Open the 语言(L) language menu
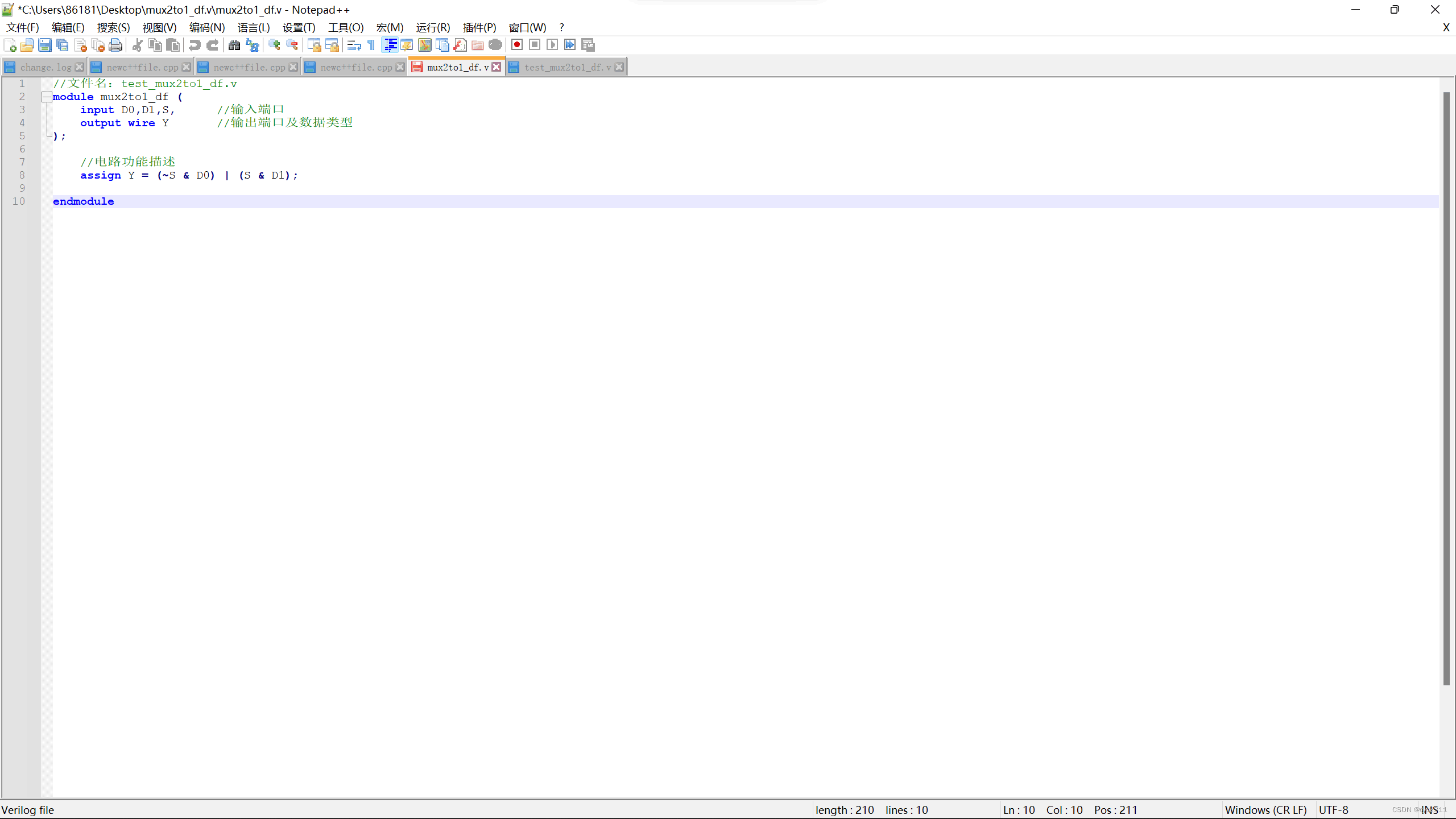 [x=253, y=27]
